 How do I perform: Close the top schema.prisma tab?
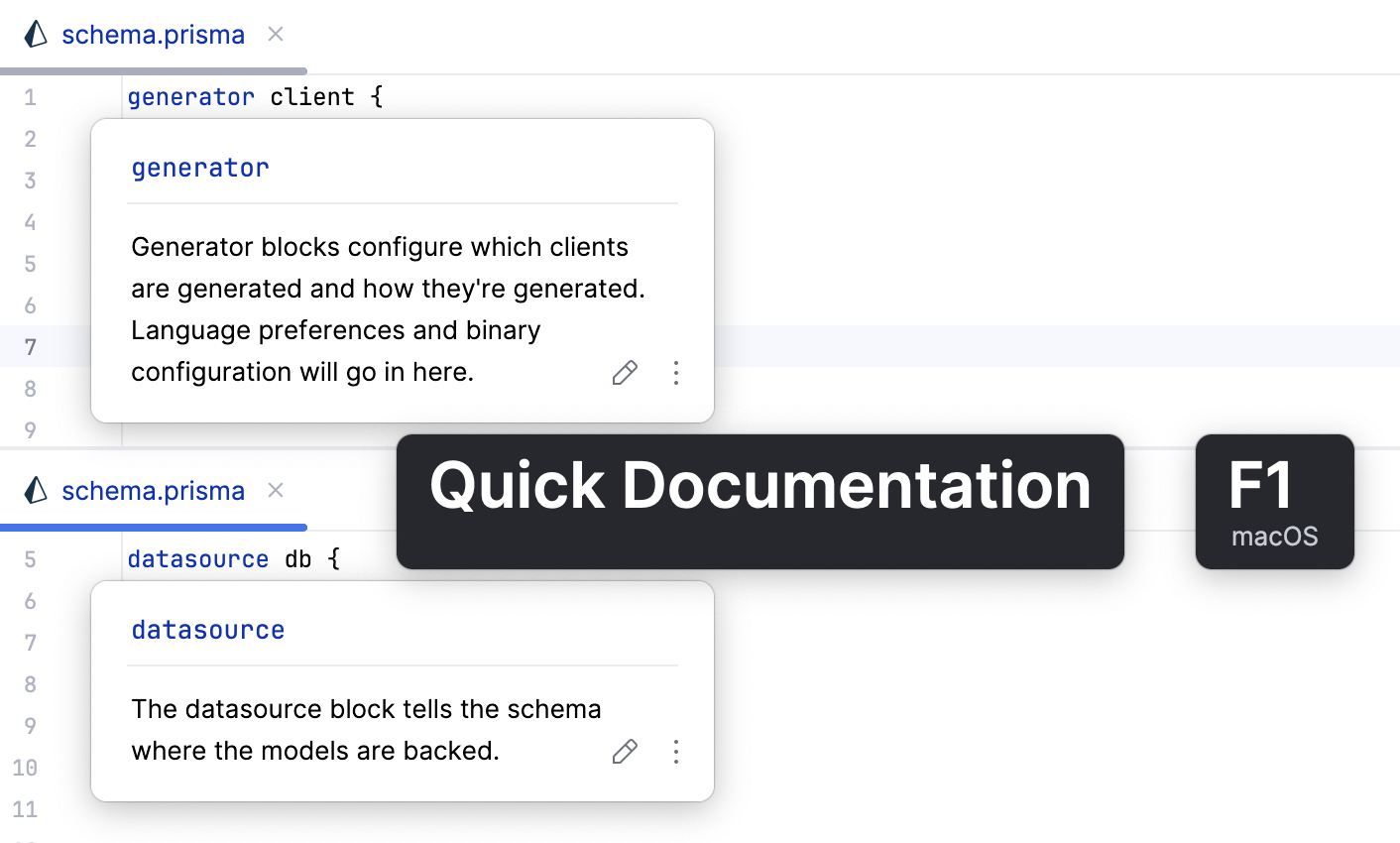pyautogui.click(x=275, y=34)
